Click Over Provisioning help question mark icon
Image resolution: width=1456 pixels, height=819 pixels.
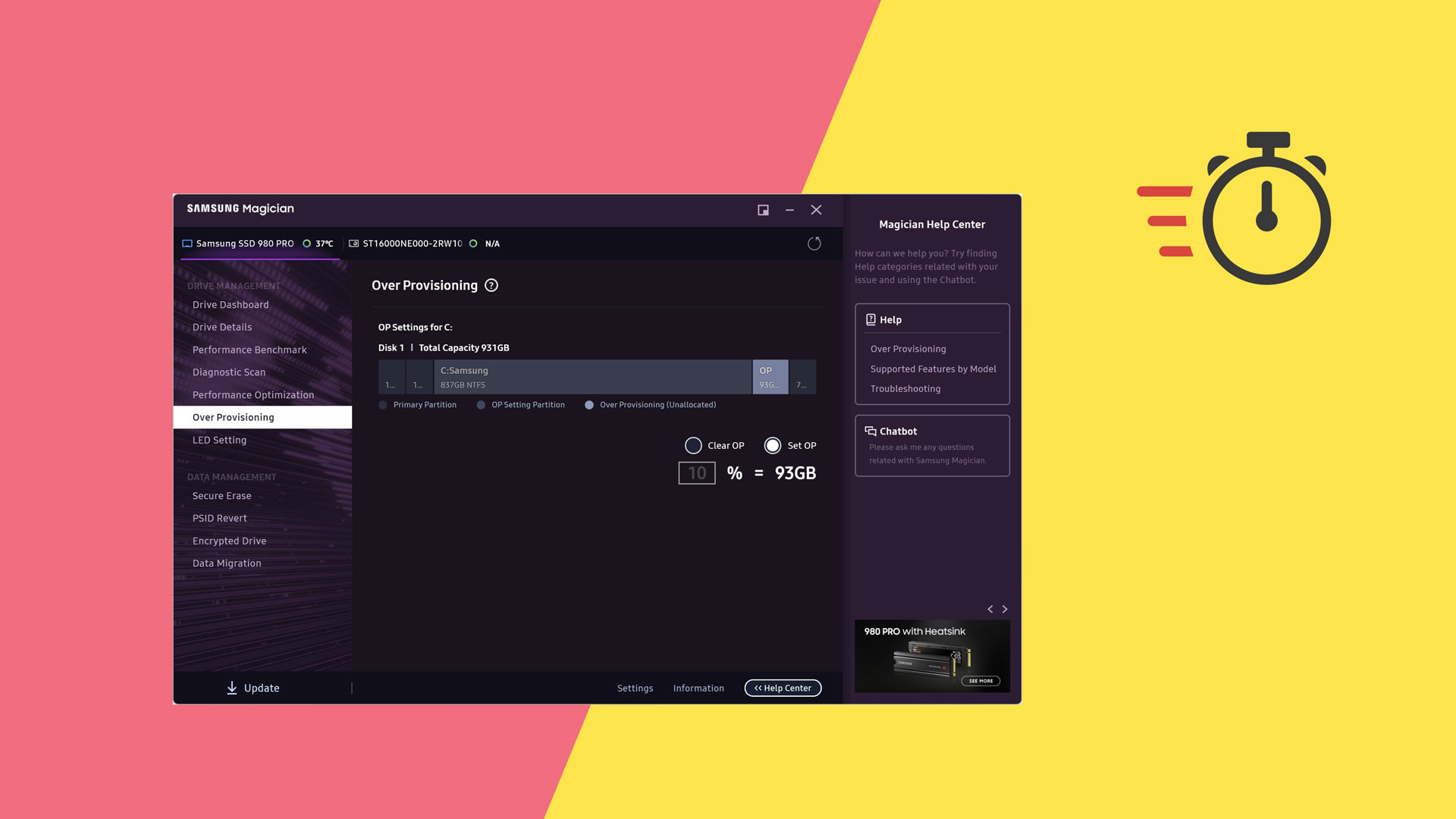tap(491, 285)
